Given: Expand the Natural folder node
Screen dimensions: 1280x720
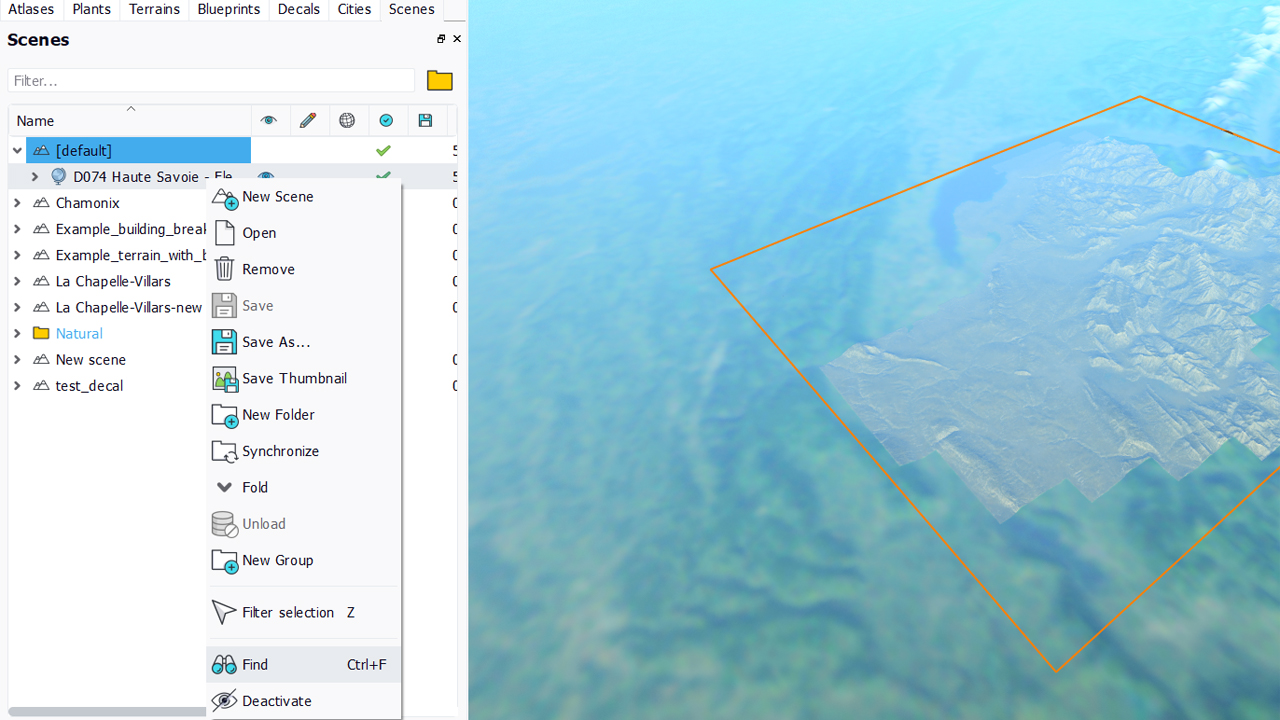Looking at the screenshot, I should pos(17,334).
